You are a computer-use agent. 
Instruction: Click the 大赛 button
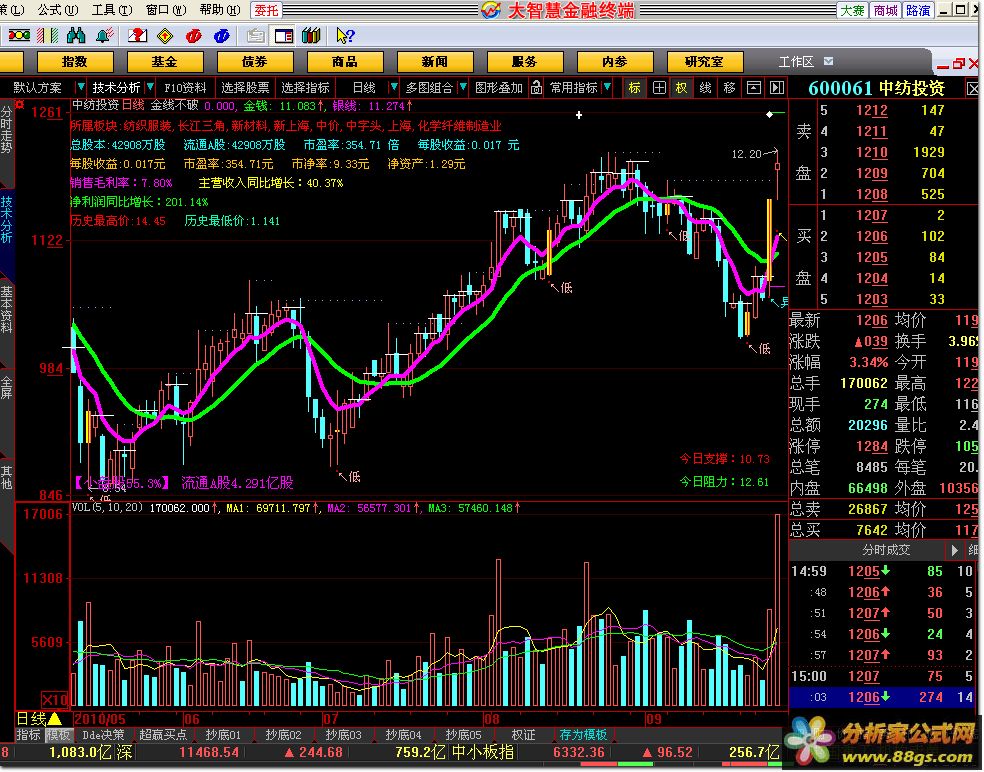(852, 10)
